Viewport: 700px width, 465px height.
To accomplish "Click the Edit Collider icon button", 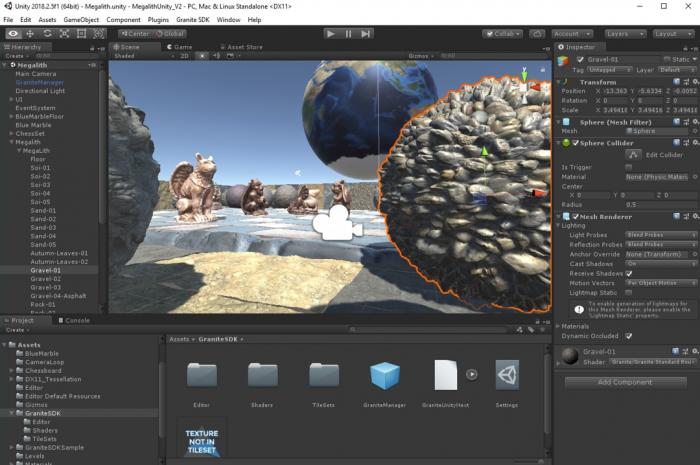I will (633, 155).
